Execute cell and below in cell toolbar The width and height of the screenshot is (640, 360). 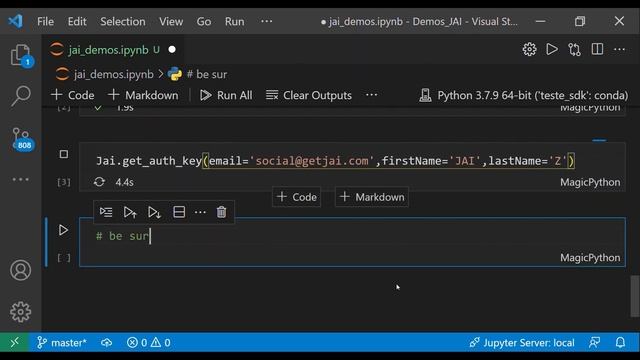(154, 212)
